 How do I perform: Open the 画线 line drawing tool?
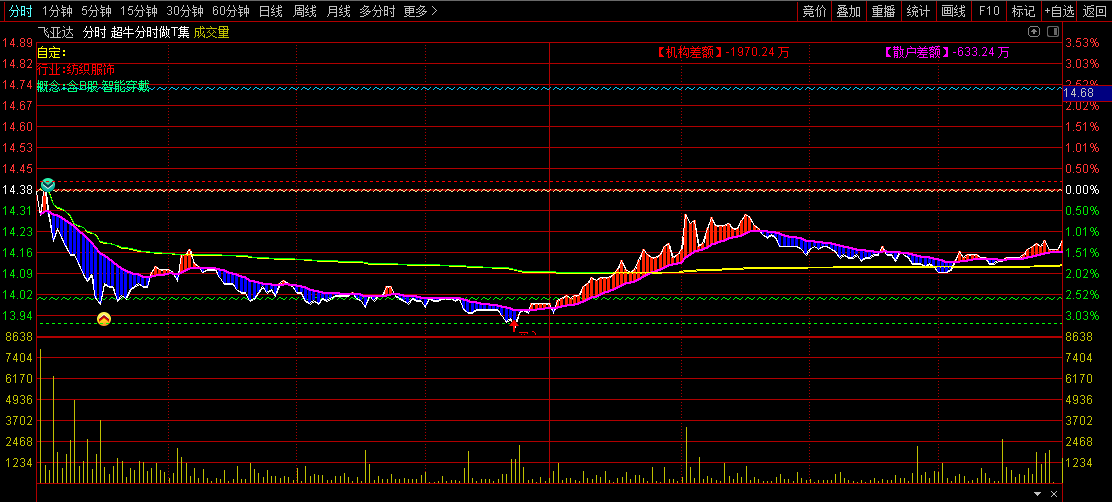(953, 11)
